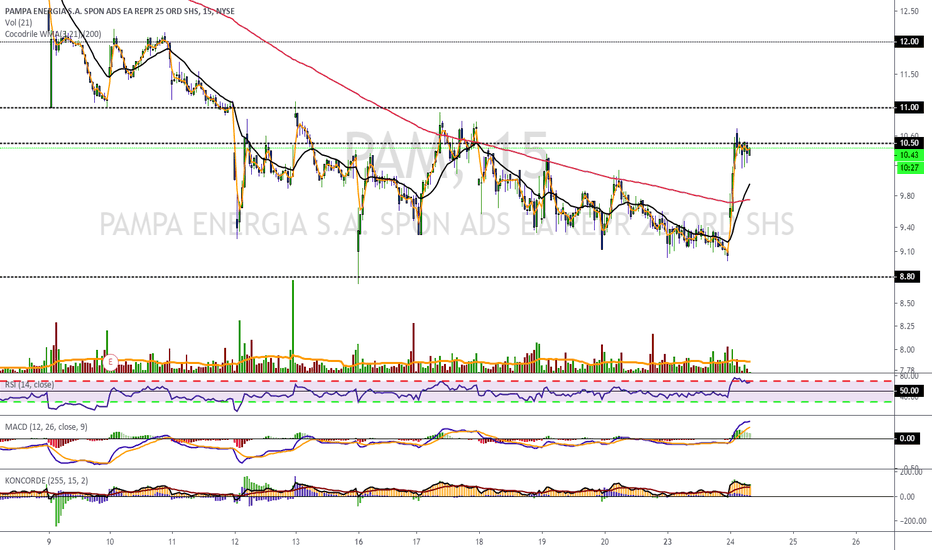Click the 8.50 price axis value
This screenshot has height=550, width=932.
click(x=908, y=303)
